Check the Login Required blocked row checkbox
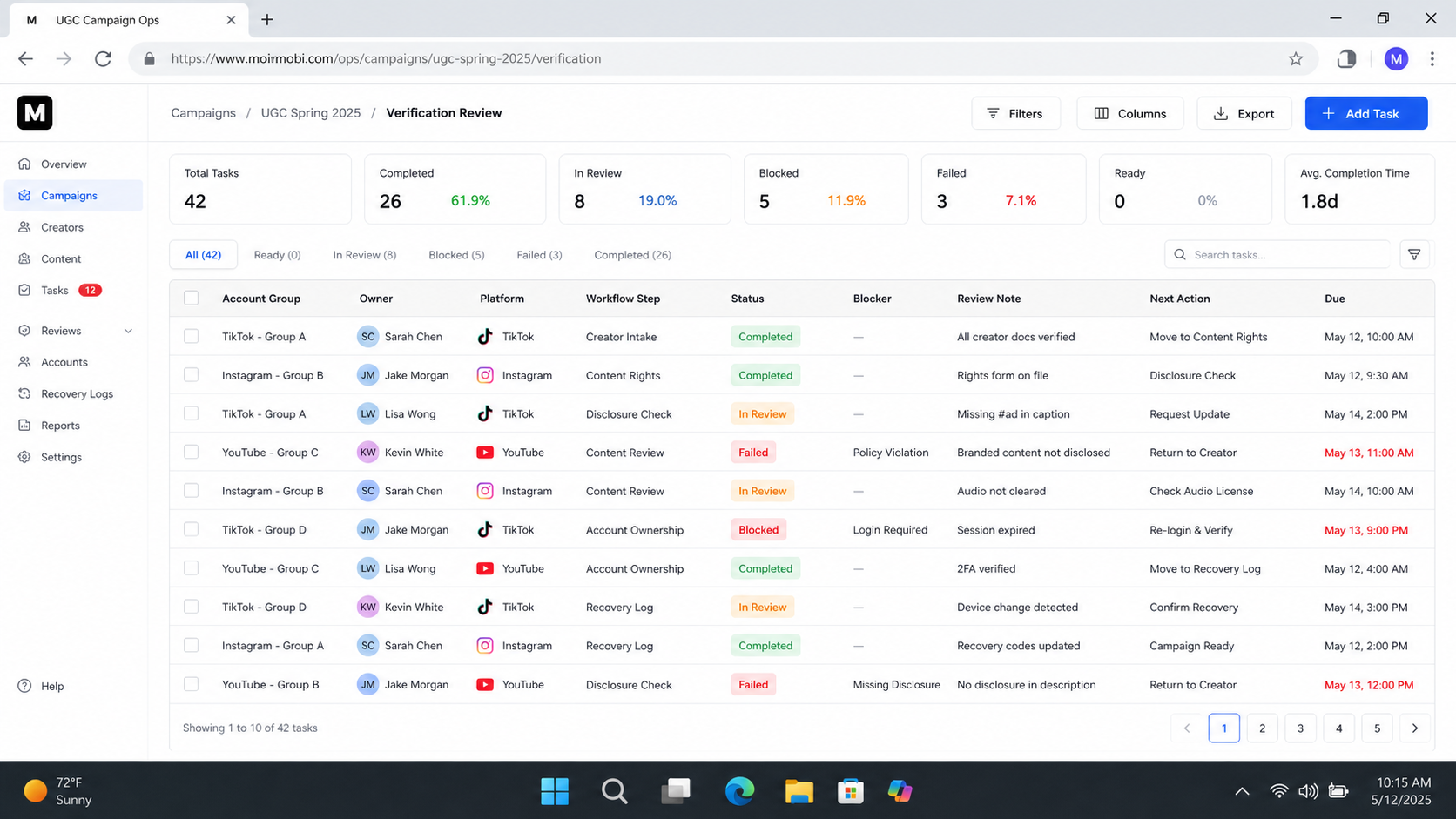1456x819 pixels. [x=191, y=529]
